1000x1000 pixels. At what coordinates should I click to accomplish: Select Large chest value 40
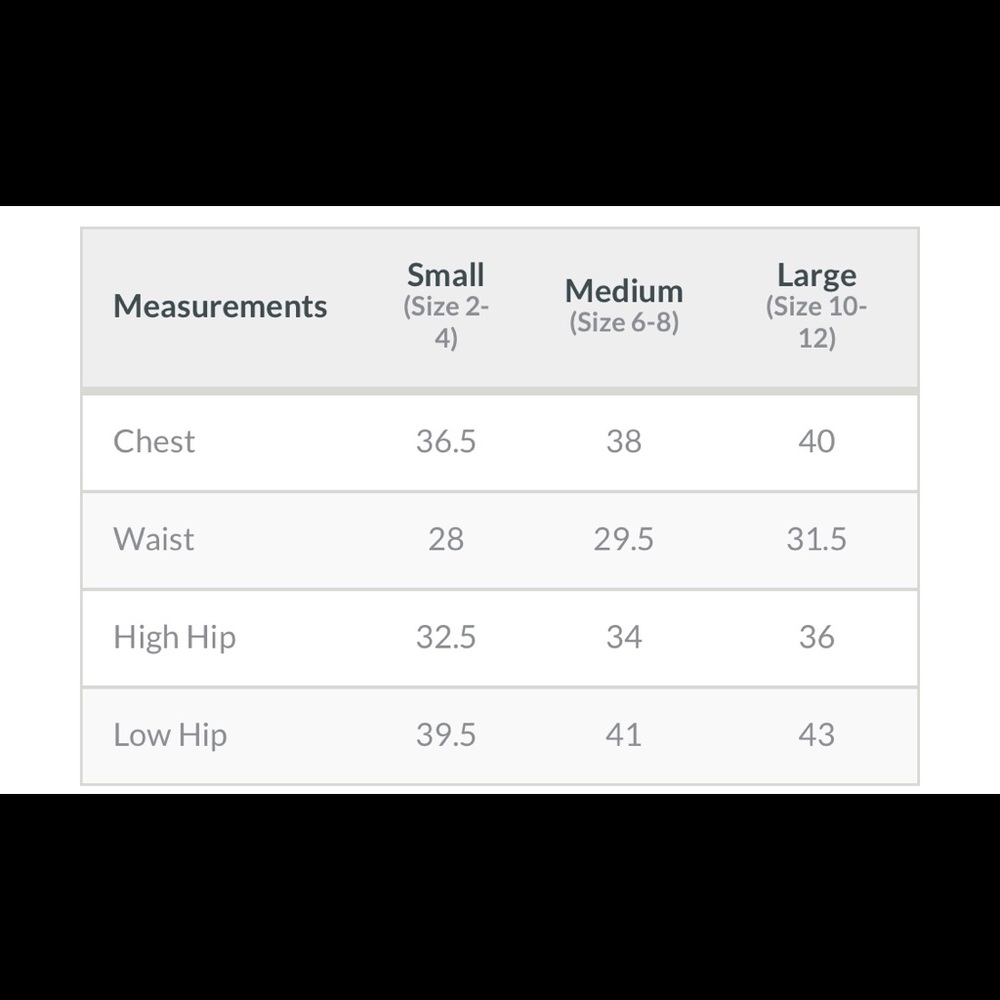816,441
